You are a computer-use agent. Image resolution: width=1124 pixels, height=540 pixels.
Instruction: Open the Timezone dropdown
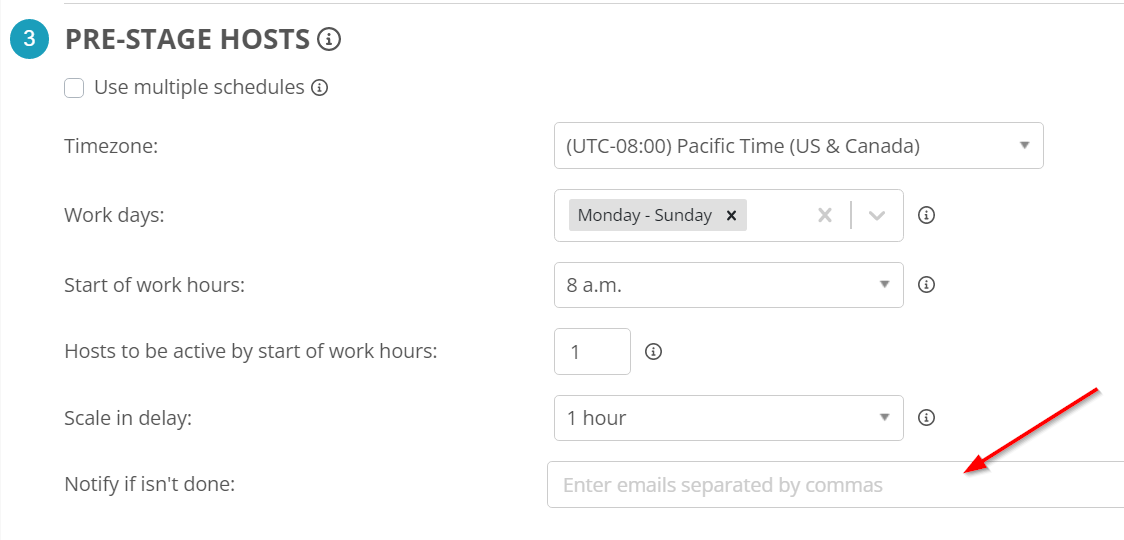tap(798, 146)
